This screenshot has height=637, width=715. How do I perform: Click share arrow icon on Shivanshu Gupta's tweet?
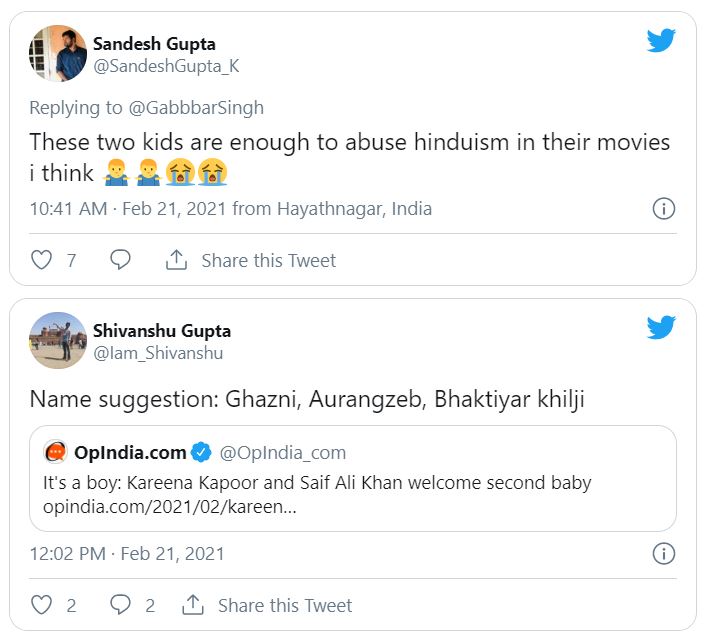tap(193, 605)
